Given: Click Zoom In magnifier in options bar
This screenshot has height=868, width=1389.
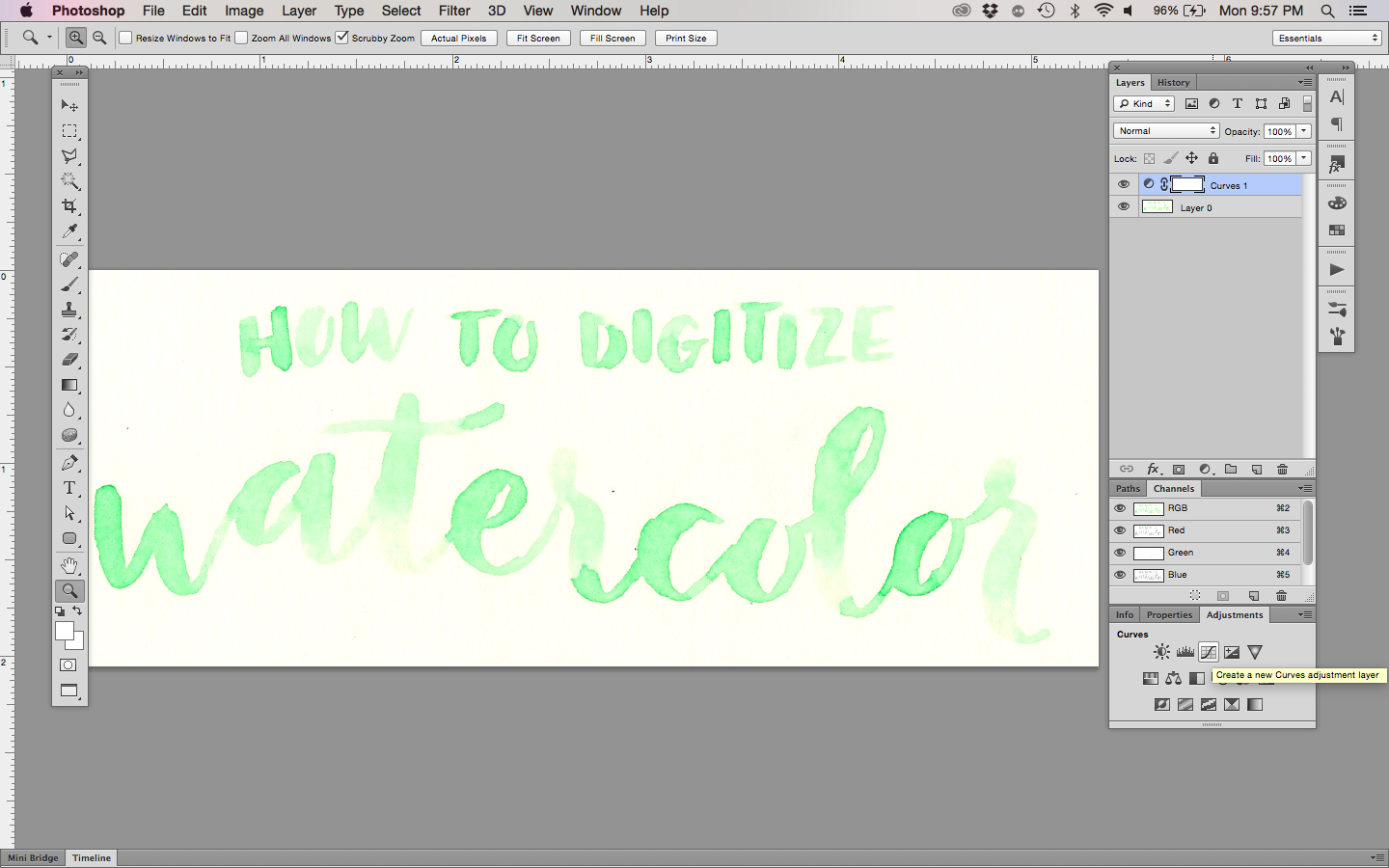Looking at the screenshot, I should [76, 38].
